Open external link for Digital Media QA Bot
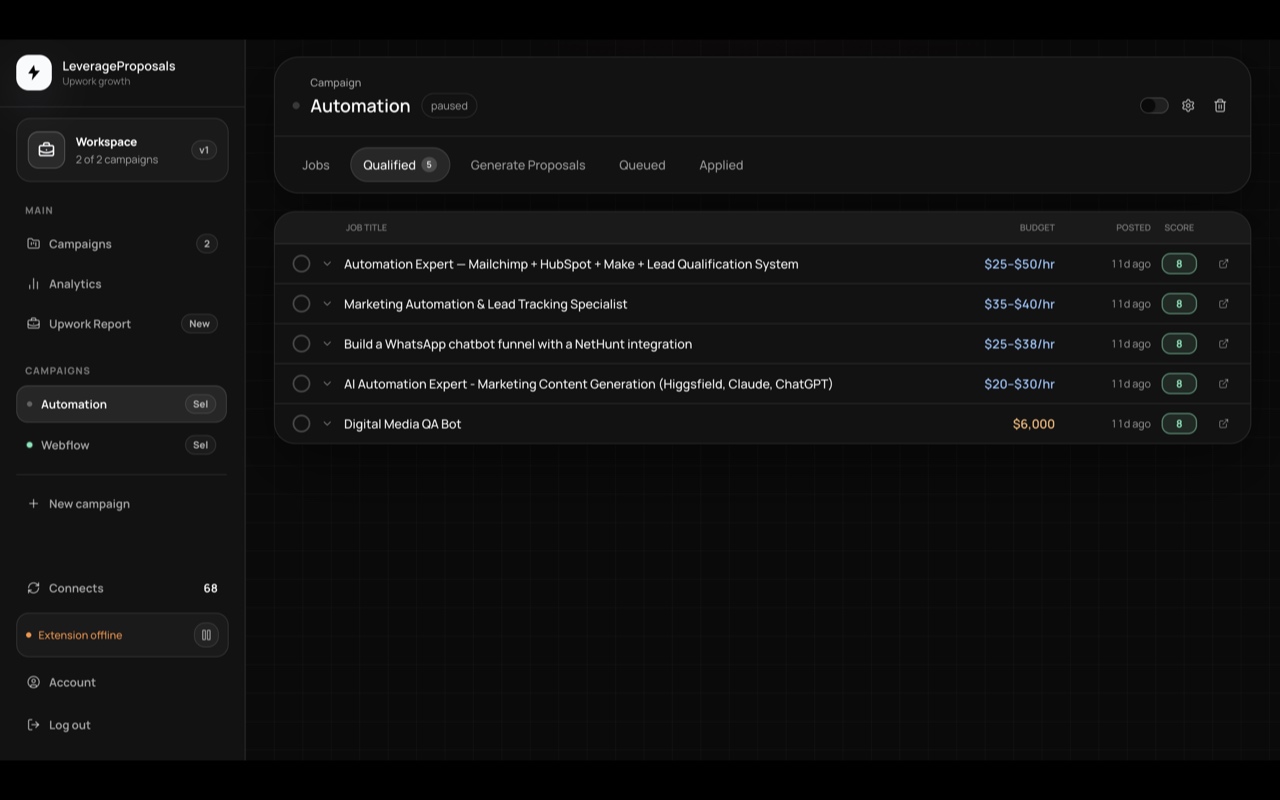The image size is (1280, 800). click(x=1223, y=423)
